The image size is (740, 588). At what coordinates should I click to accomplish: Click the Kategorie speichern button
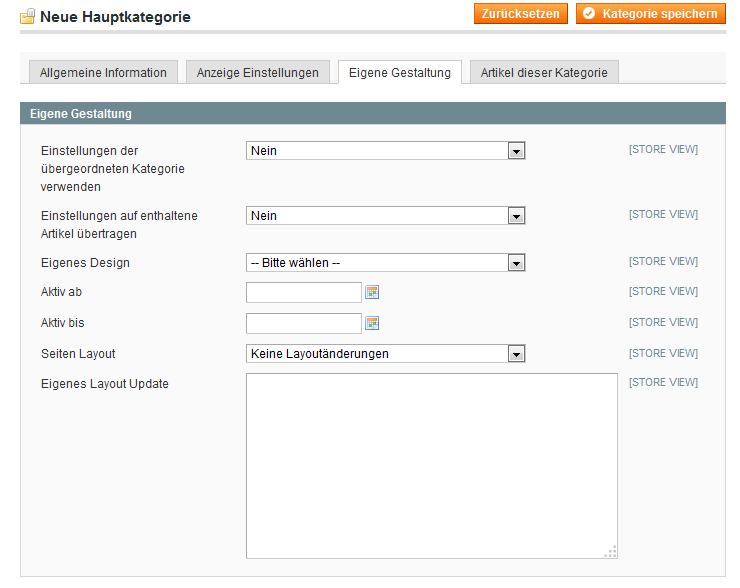[x=651, y=13]
